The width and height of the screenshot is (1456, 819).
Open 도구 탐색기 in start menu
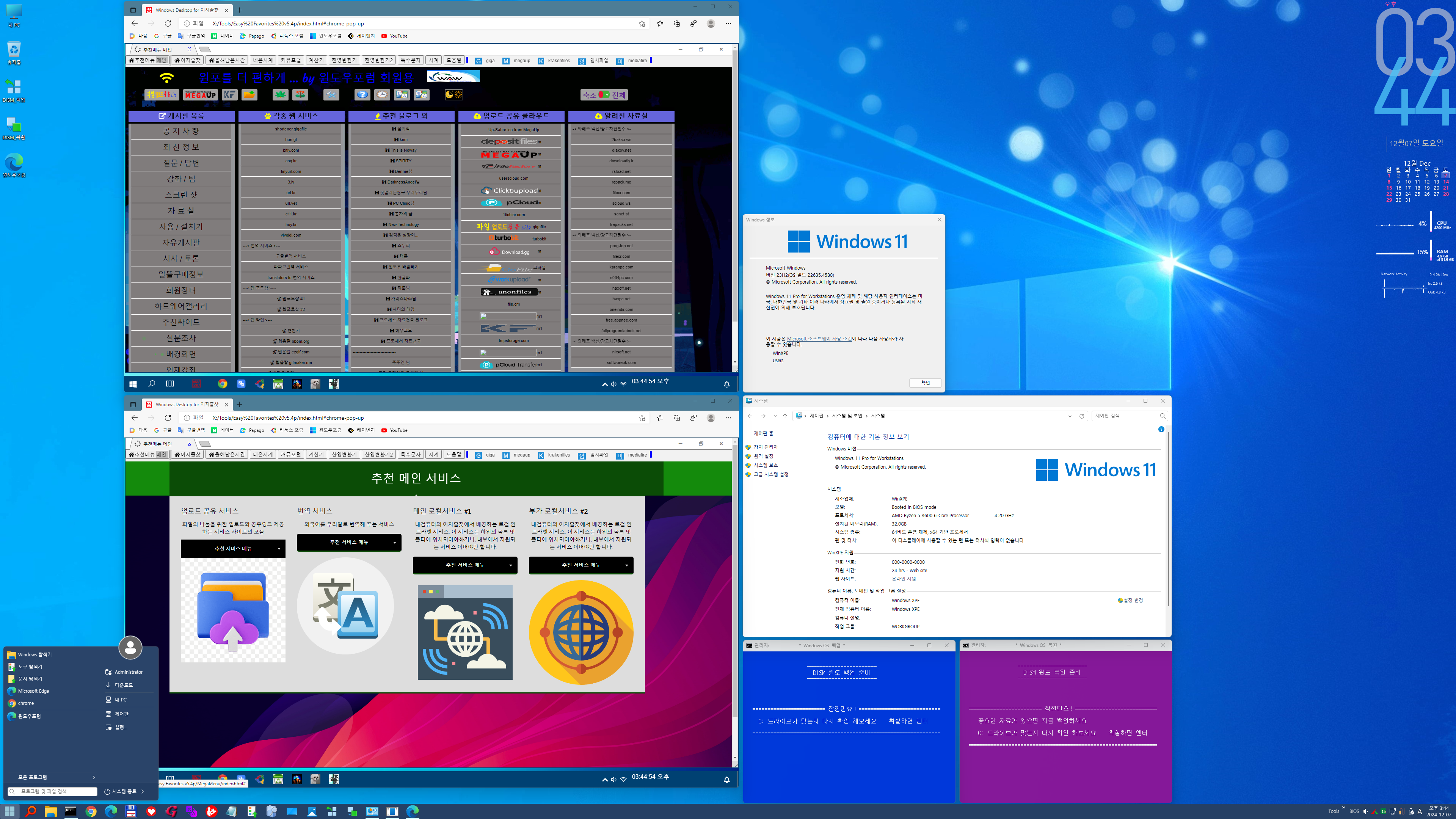coord(25,667)
